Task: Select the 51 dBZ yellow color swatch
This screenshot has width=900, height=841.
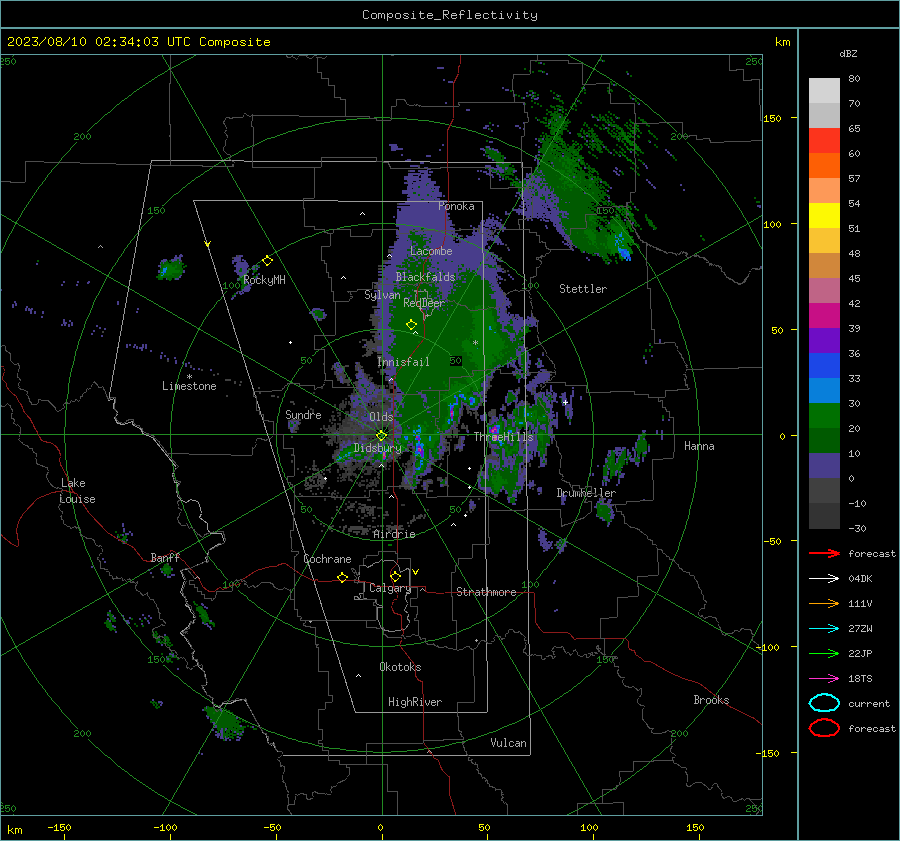Action: coord(824,215)
